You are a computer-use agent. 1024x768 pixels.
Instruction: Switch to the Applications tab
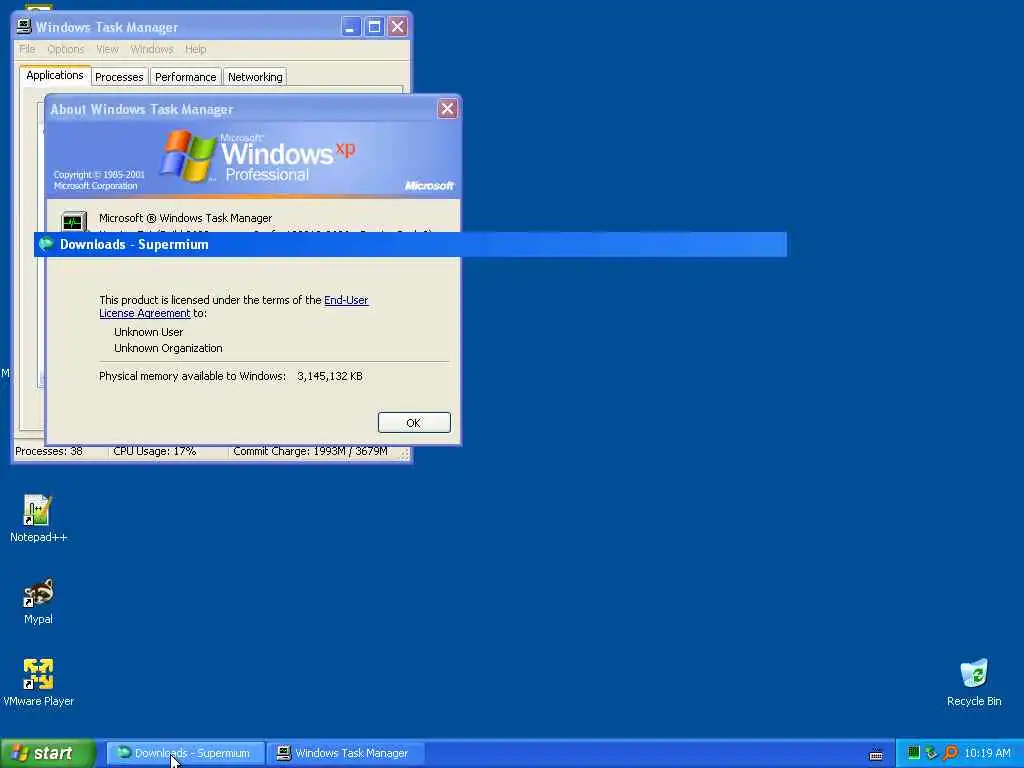[55, 75]
